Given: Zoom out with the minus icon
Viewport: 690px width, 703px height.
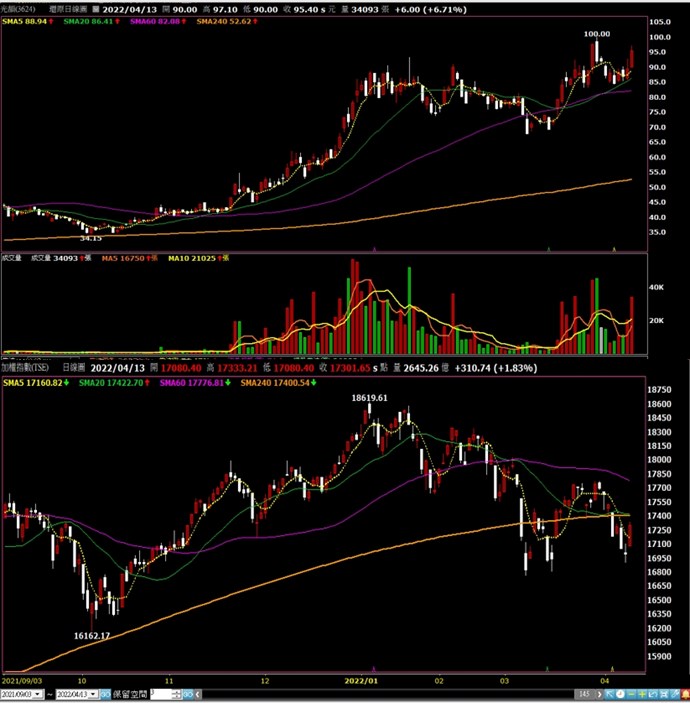Looking at the screenshot, I should point(631,693).
